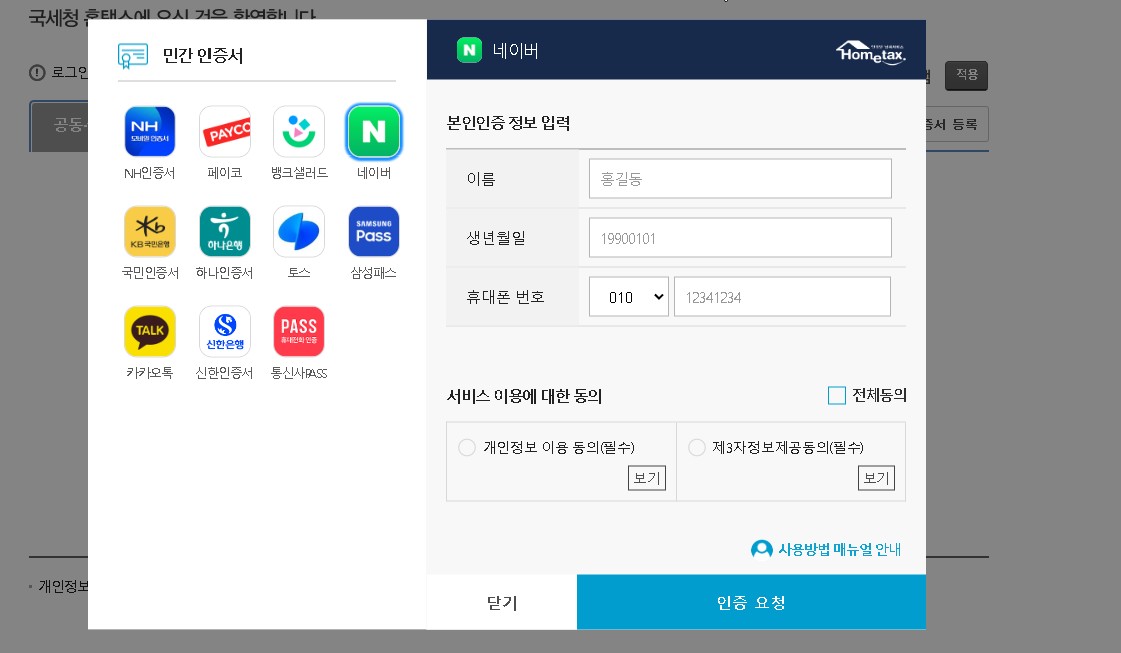Choose PAYCO as the authentication provider
The height and width of the screenshot is (653, 1121).
pos(224,131)
